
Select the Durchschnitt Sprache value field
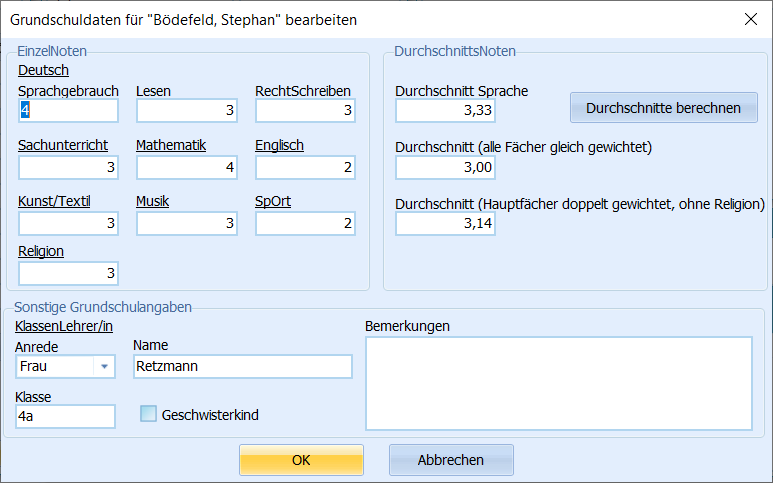(445, 110)
